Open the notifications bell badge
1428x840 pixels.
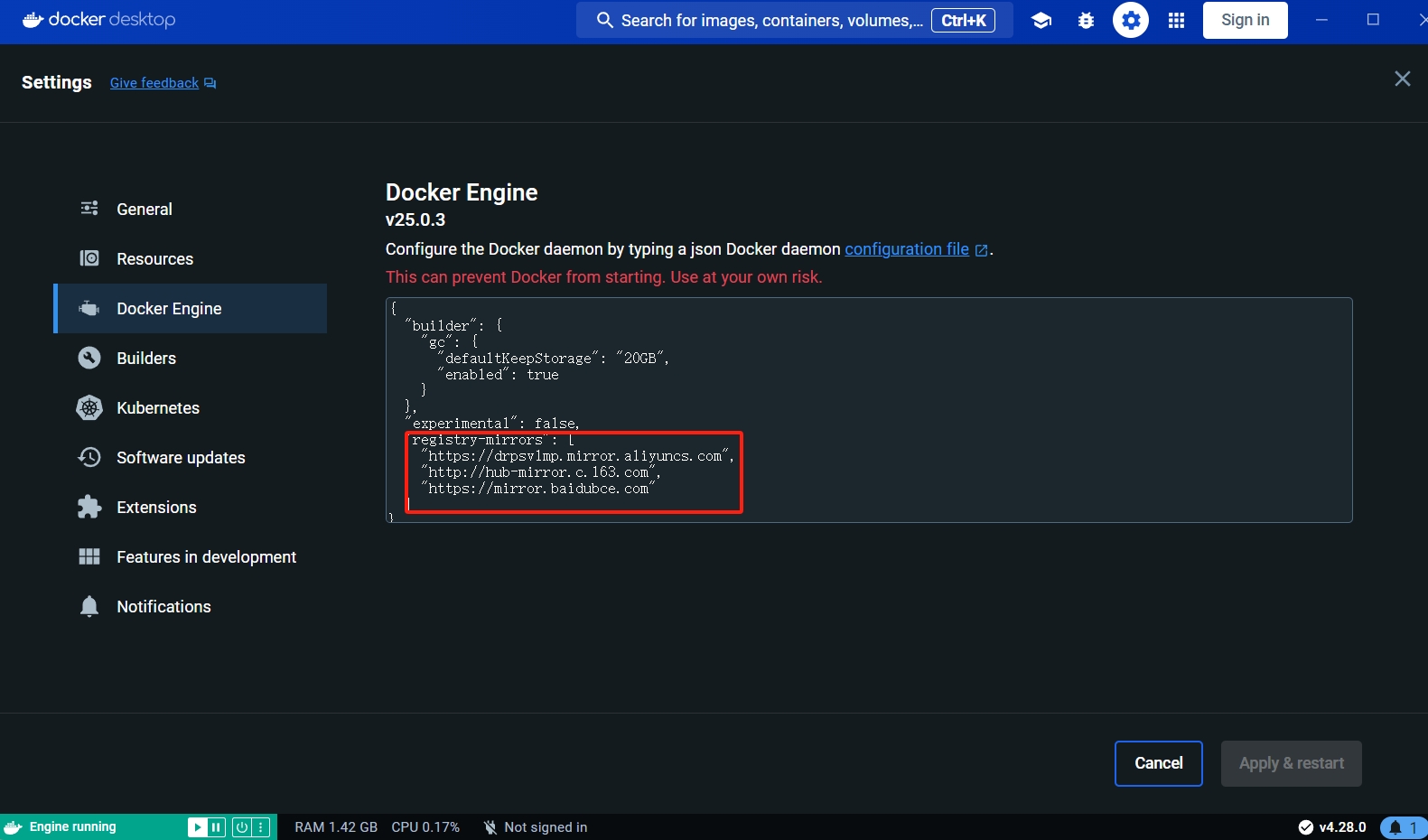click(1404, 827)
